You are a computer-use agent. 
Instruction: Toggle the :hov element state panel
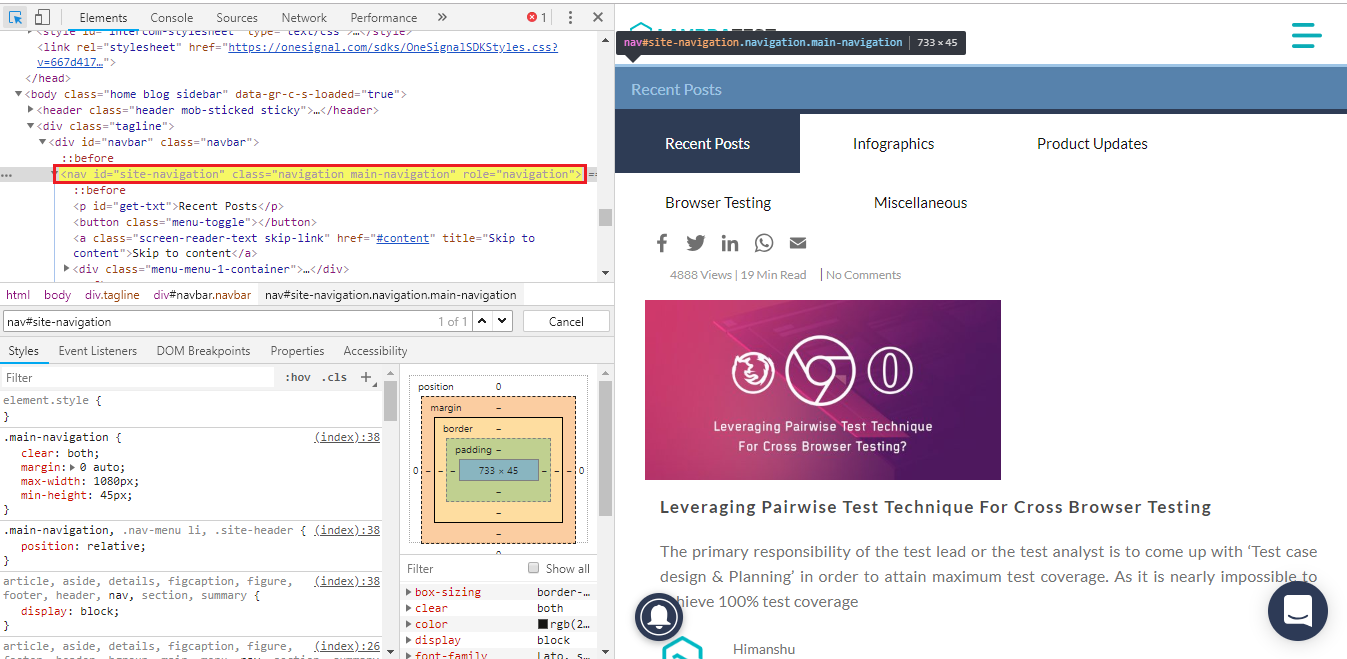tap(298, 377)
